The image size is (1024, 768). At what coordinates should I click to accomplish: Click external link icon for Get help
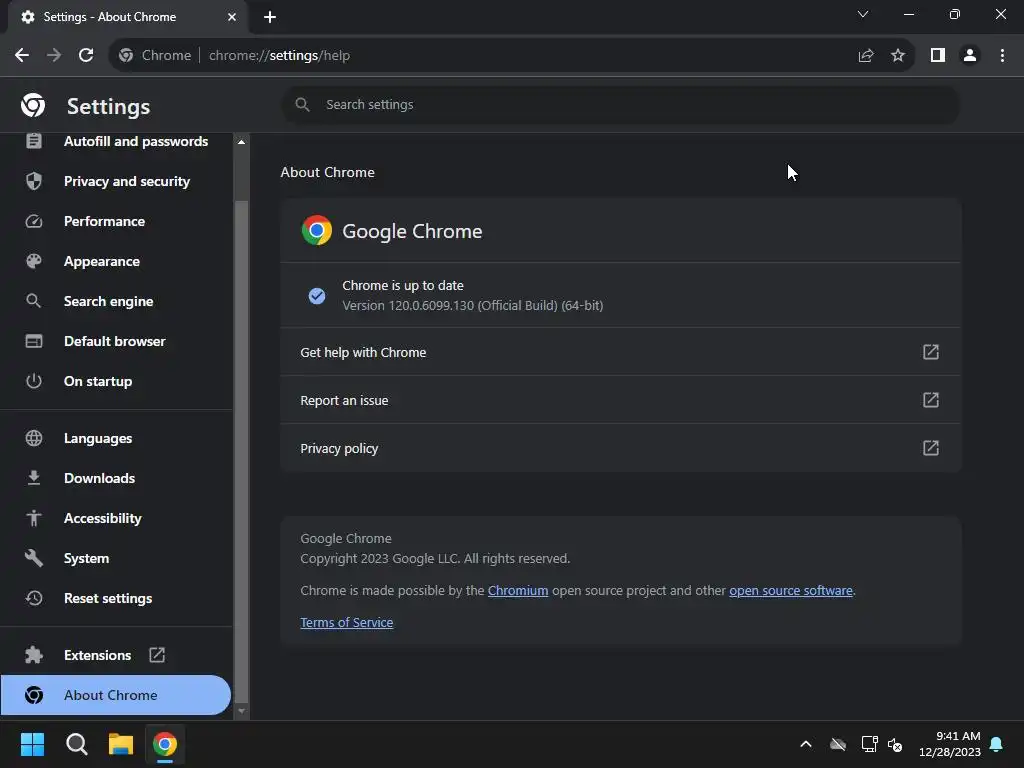pyautogui.click(x=931, y=352)
